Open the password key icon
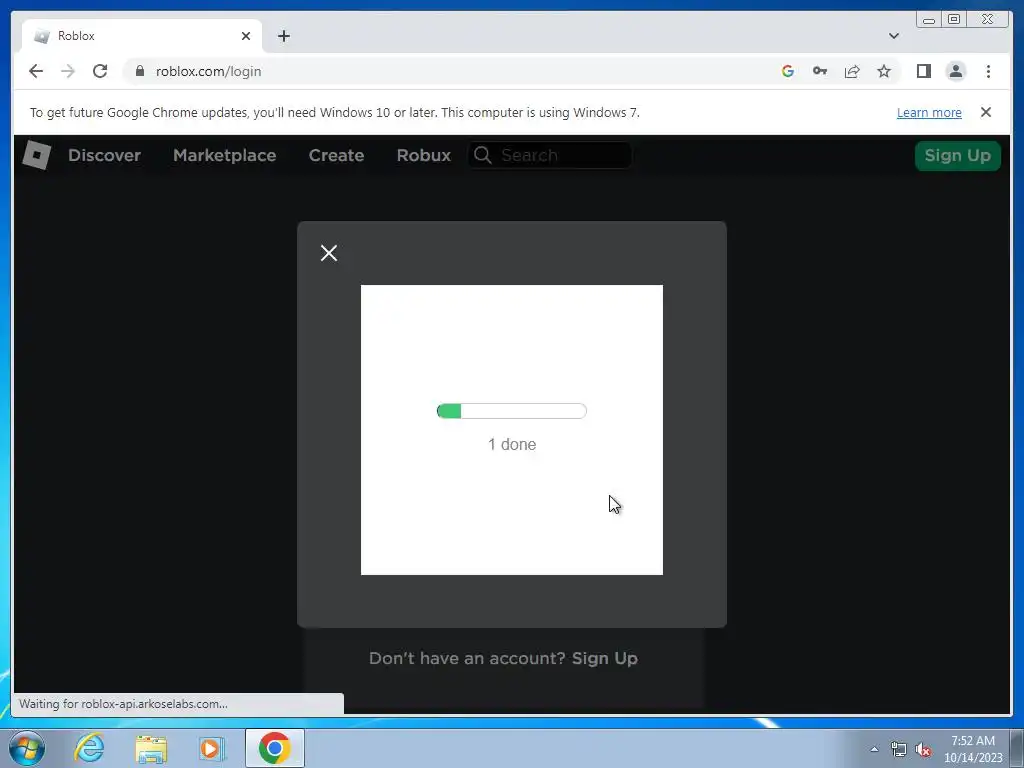This screenshot has height=768, width=1024. (x=820, y=71)
